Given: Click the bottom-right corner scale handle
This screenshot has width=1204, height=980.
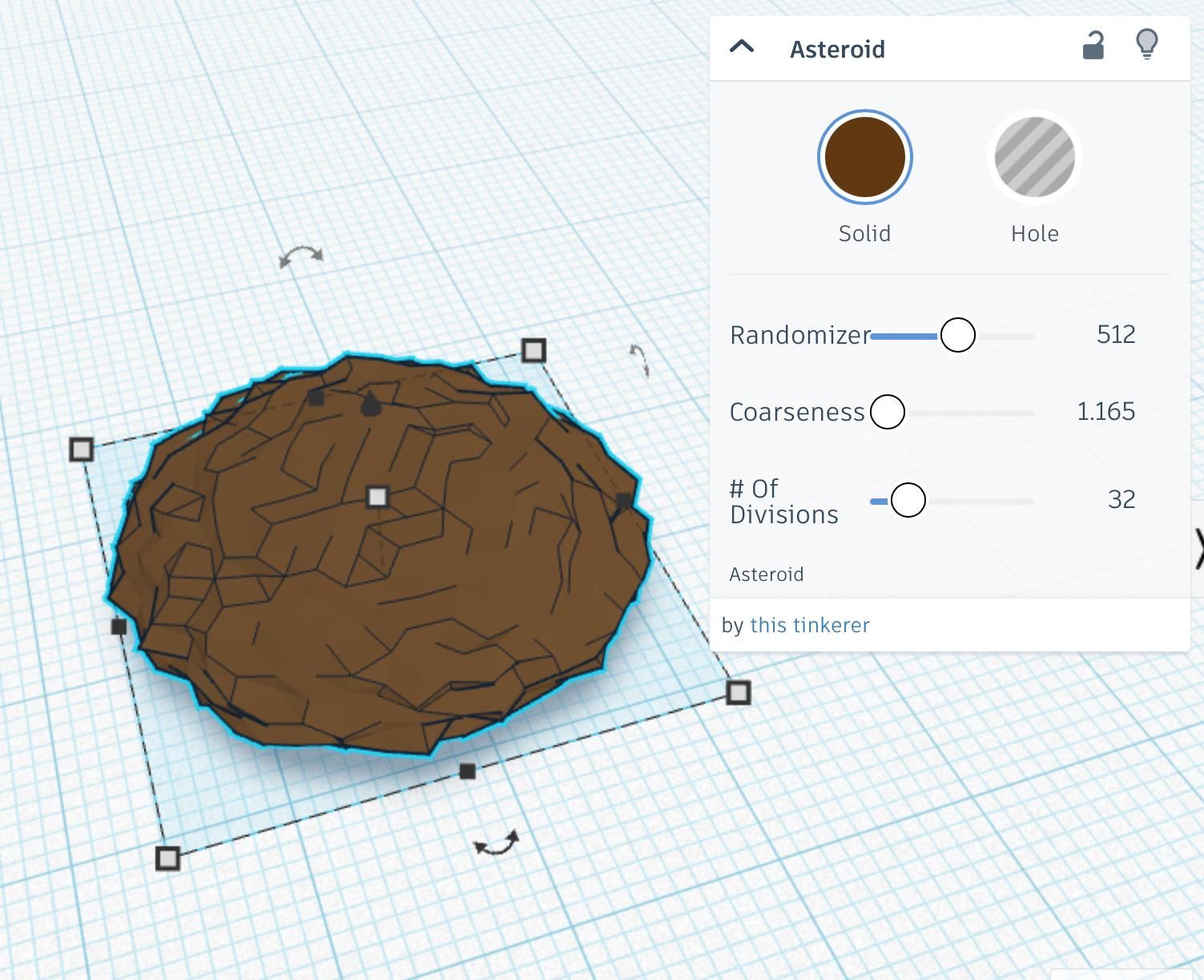Looking at the screenshot, I should [738, 692].
